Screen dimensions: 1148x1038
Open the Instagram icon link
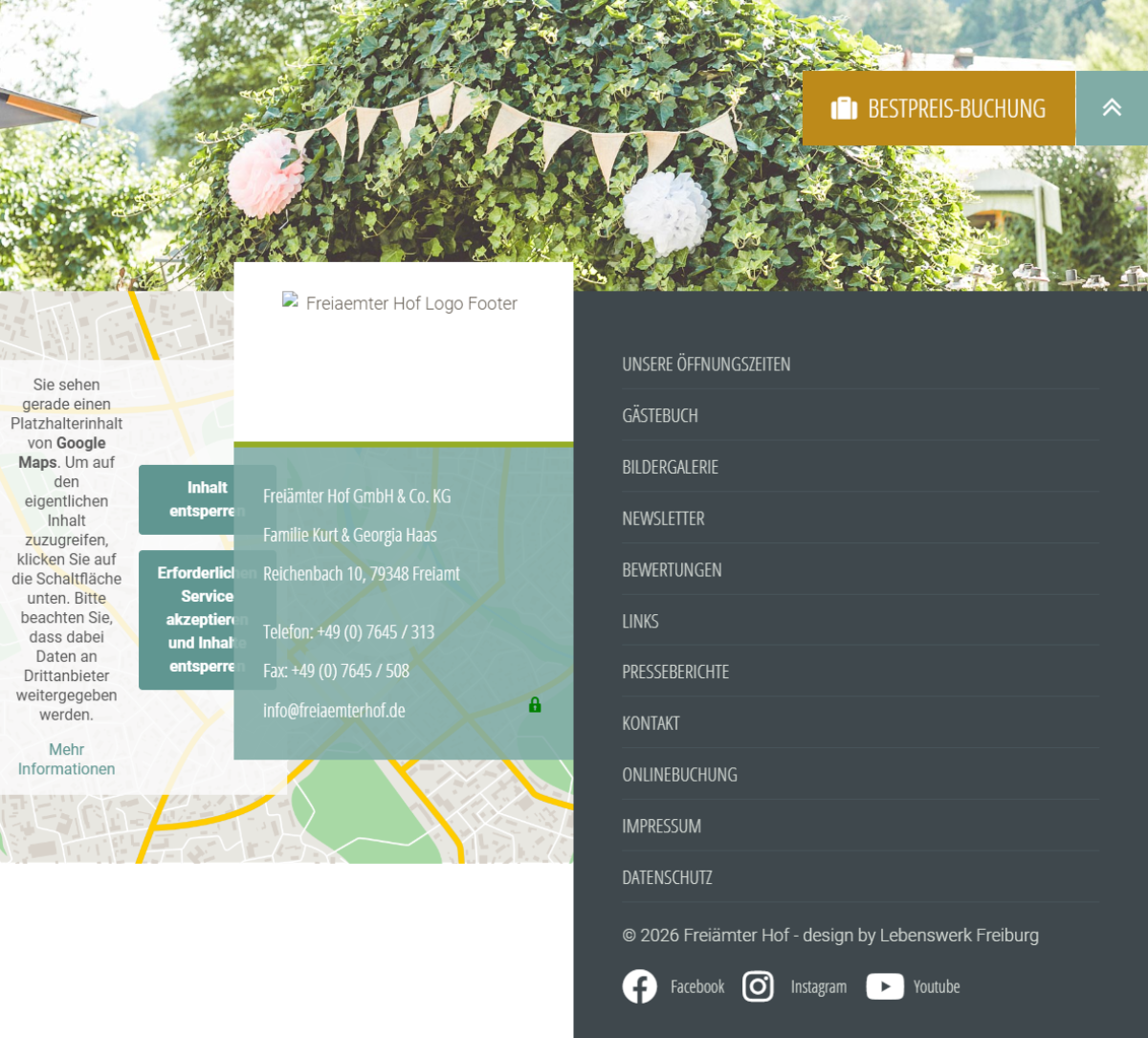coord(758,986)
